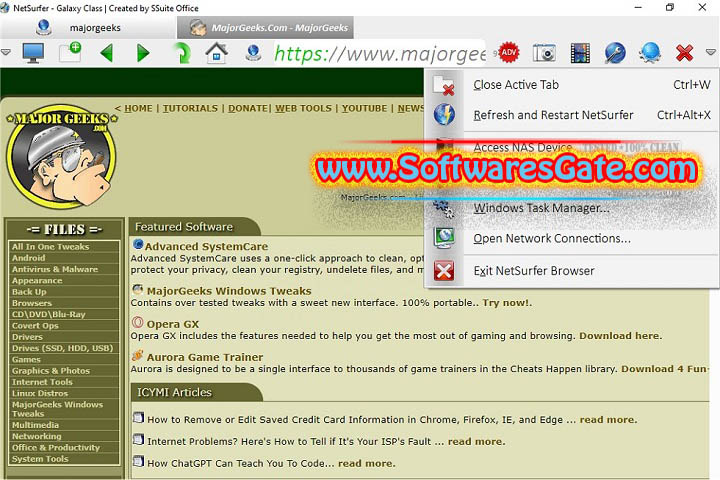This screenshot has width=720, height=480.
Task: Go to the home page icon
Action: [217, 52]
